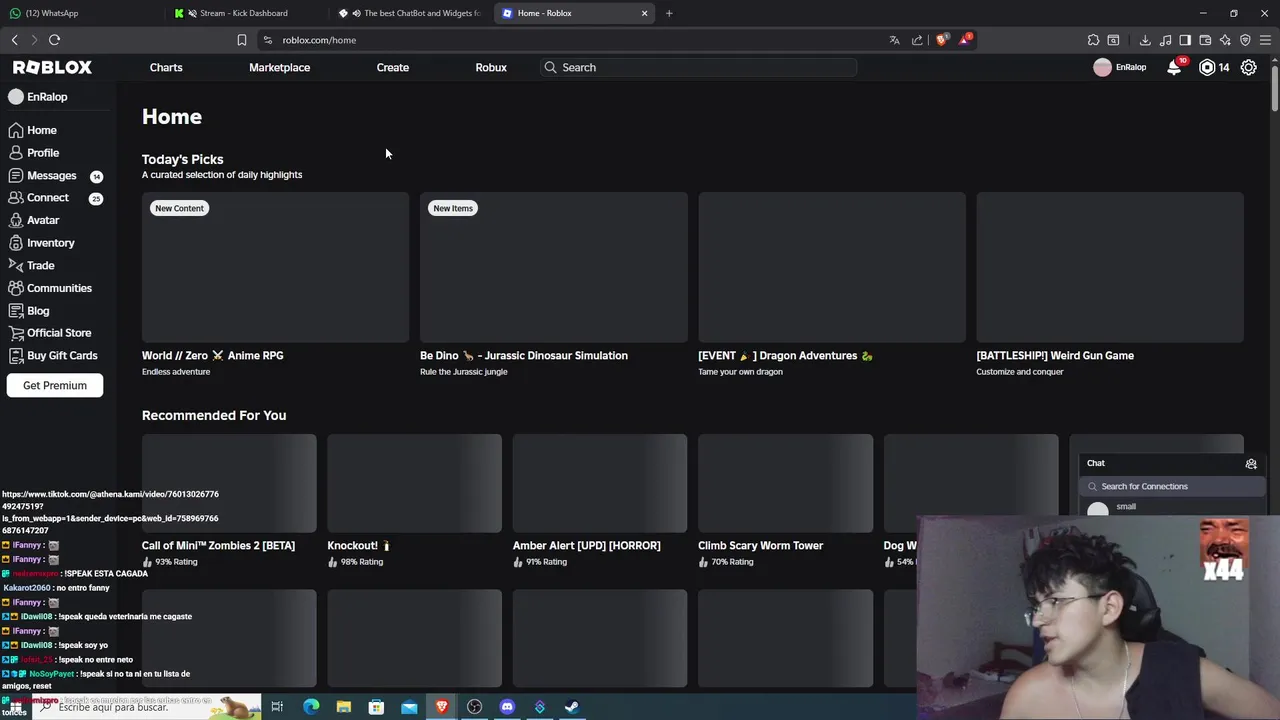Viewport: 1280px width, 720px height.
Task: Open the Charts menu
Action: coord(166,67)
